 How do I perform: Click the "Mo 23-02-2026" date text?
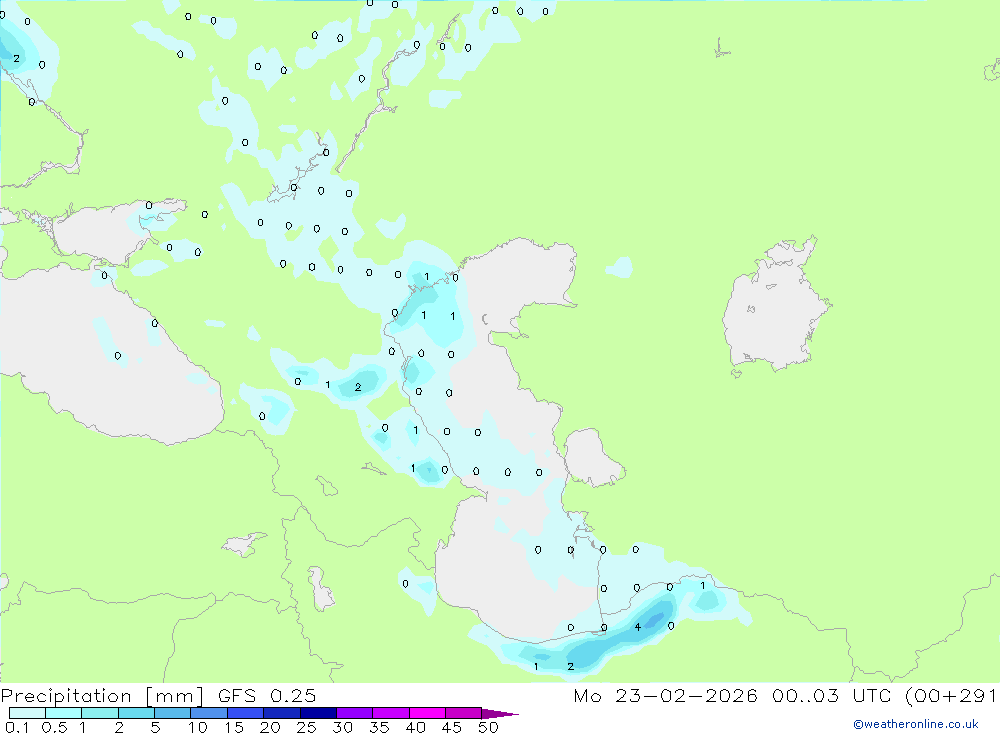pyautogui.click(x=665, y=695)
